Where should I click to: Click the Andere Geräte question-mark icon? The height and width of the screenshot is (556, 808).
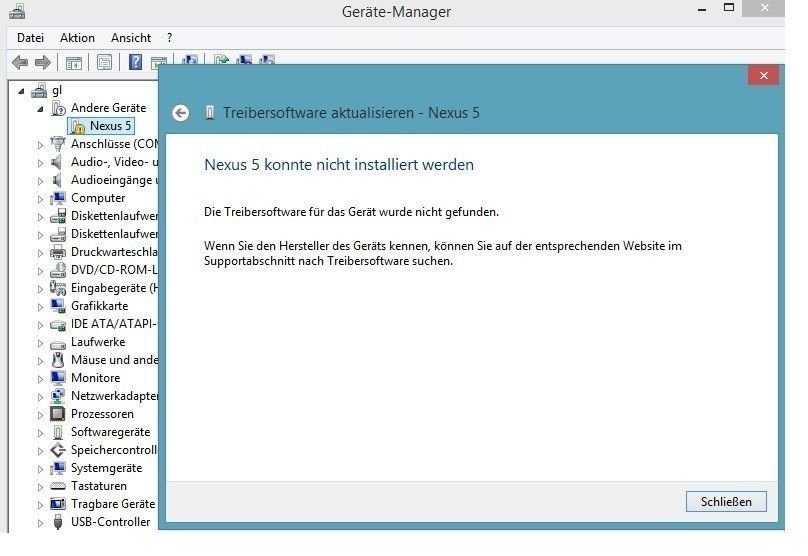(x=58, y=108)
